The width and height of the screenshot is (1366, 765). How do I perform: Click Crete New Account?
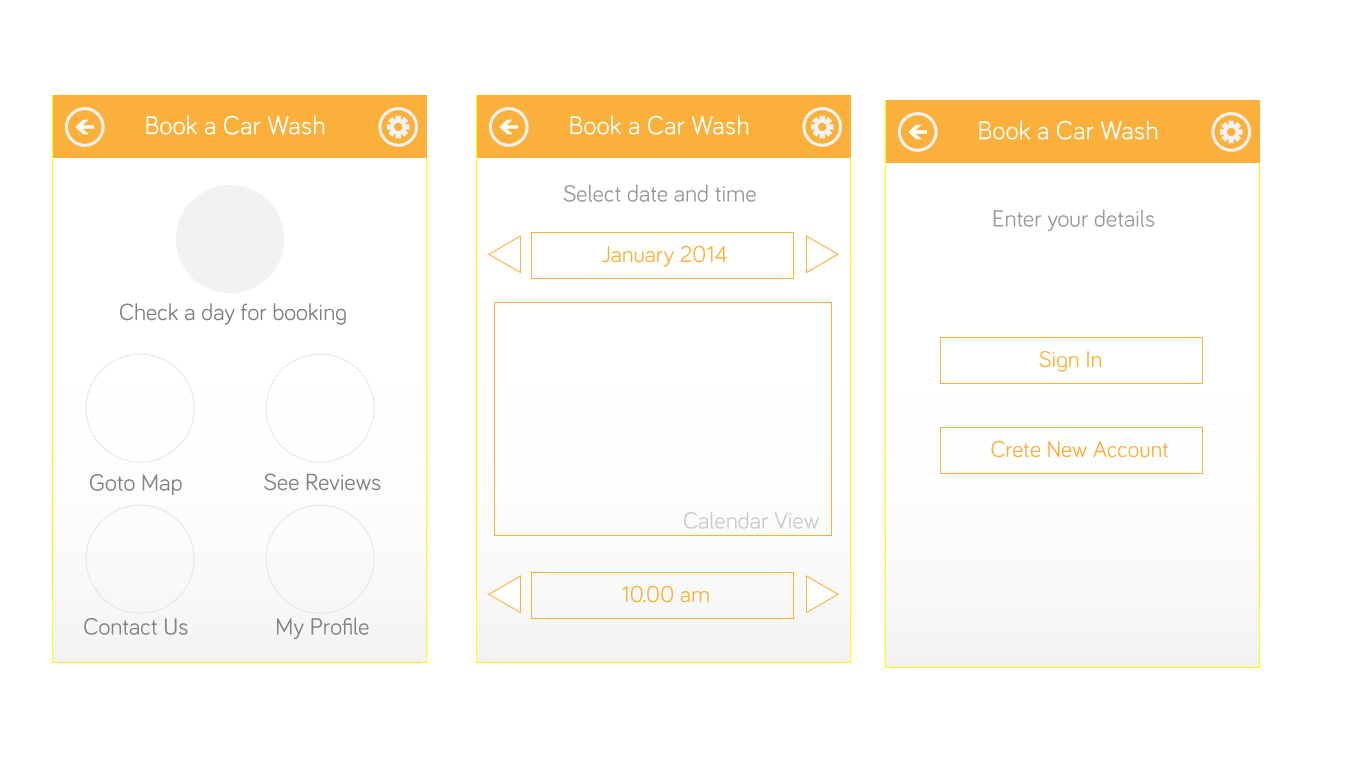[1071, 450]
